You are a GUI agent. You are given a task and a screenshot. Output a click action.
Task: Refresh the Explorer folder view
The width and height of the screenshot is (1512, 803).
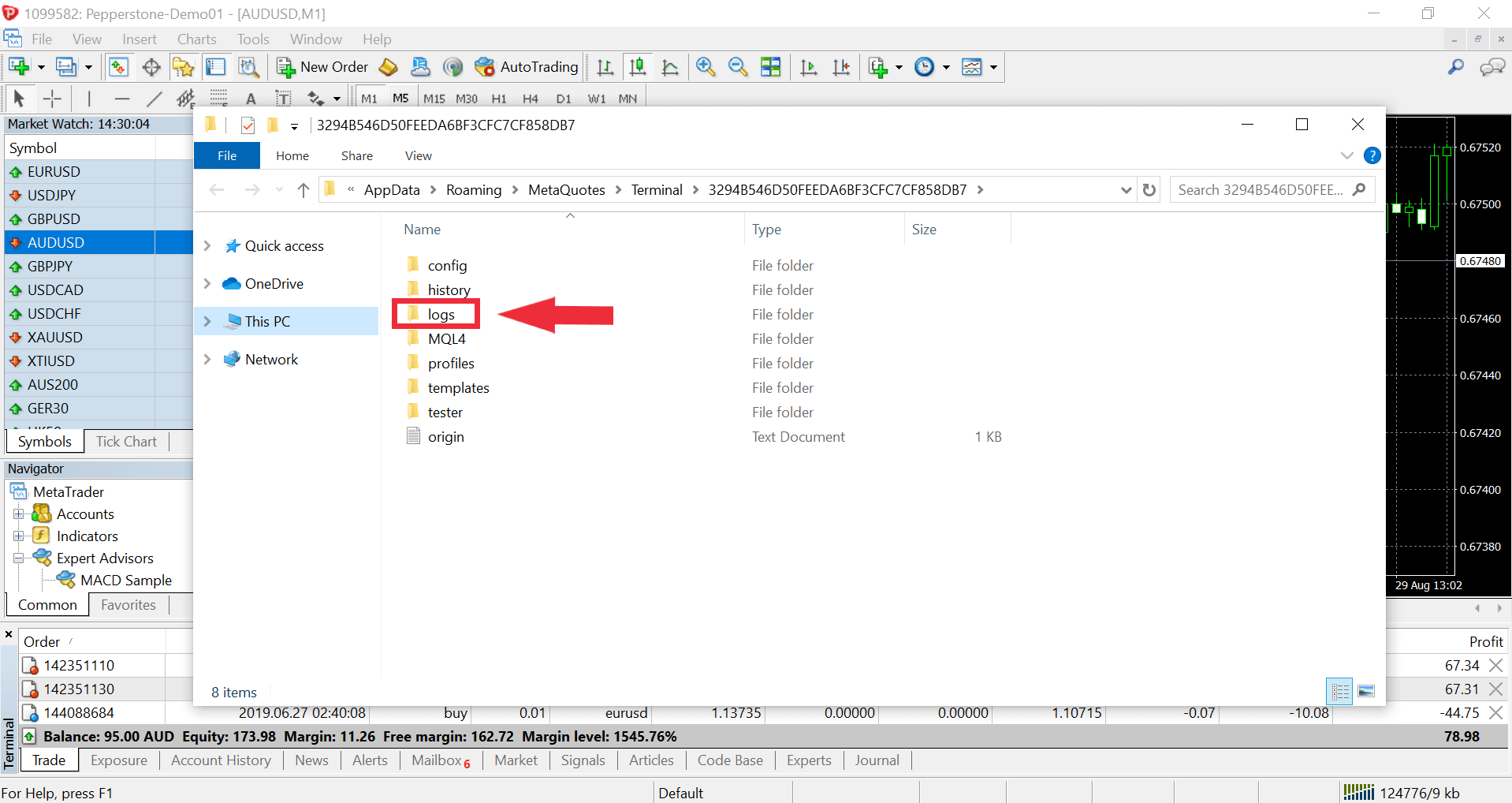1149,190
